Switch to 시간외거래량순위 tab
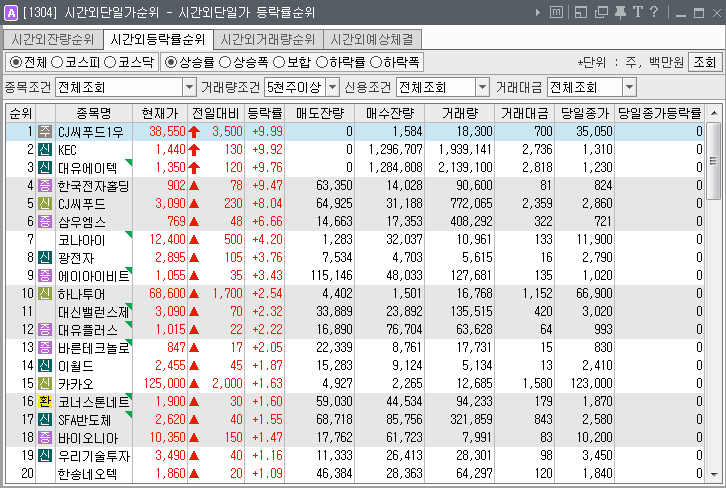Image resolution: width=726 pixels, height=488 pixels. [x=268, y=39]
